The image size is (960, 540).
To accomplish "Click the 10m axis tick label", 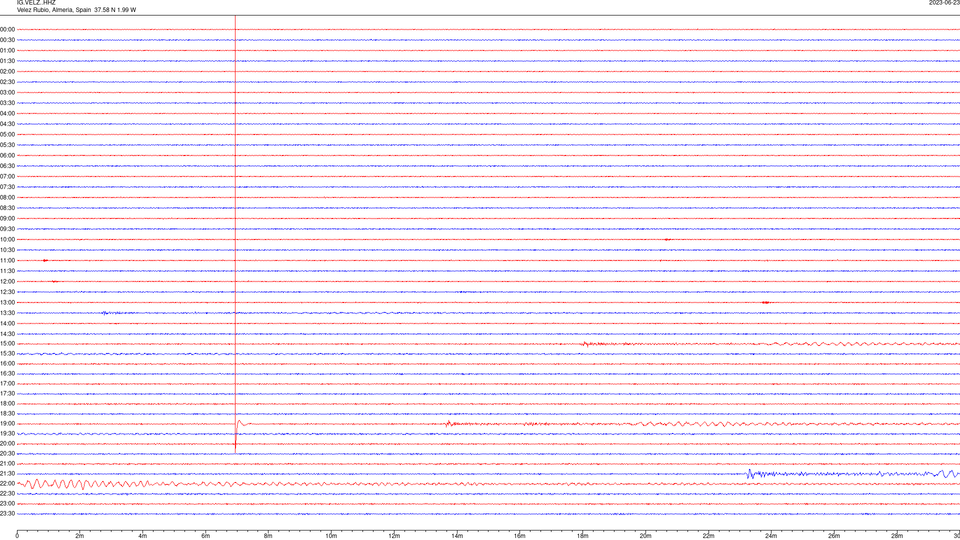I will tap(331, 536).
